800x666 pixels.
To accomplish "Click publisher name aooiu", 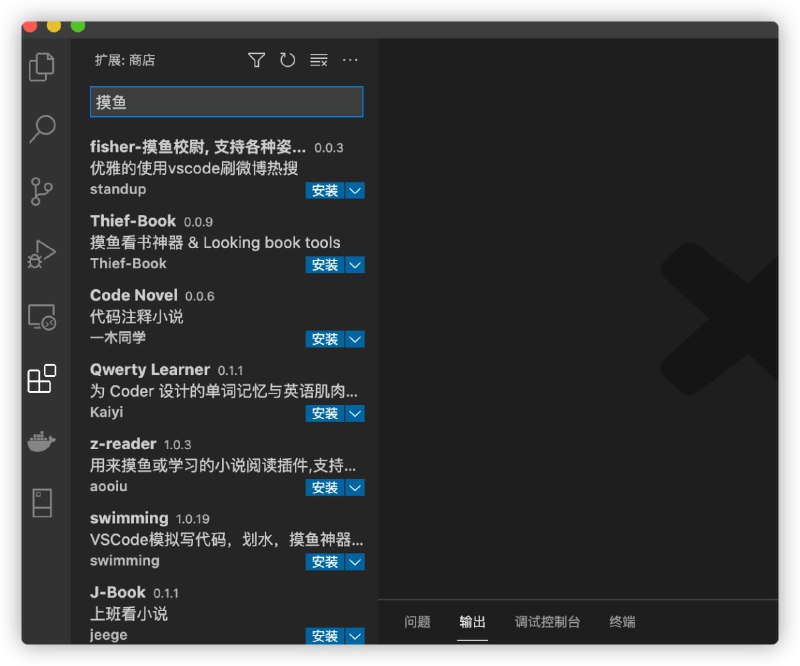I will click(109, 486).
